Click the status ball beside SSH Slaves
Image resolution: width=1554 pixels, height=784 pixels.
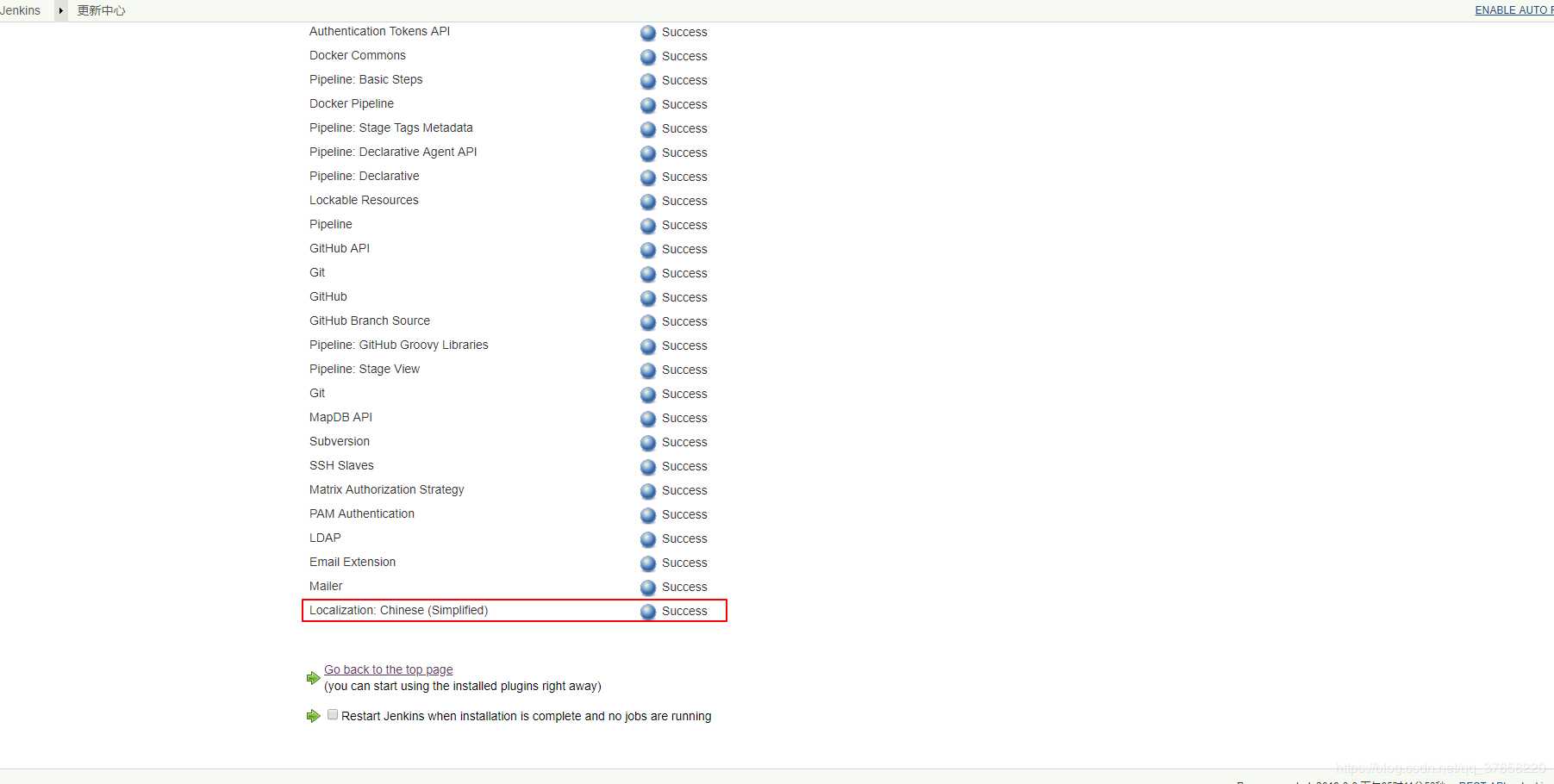[x=648, y=467]
